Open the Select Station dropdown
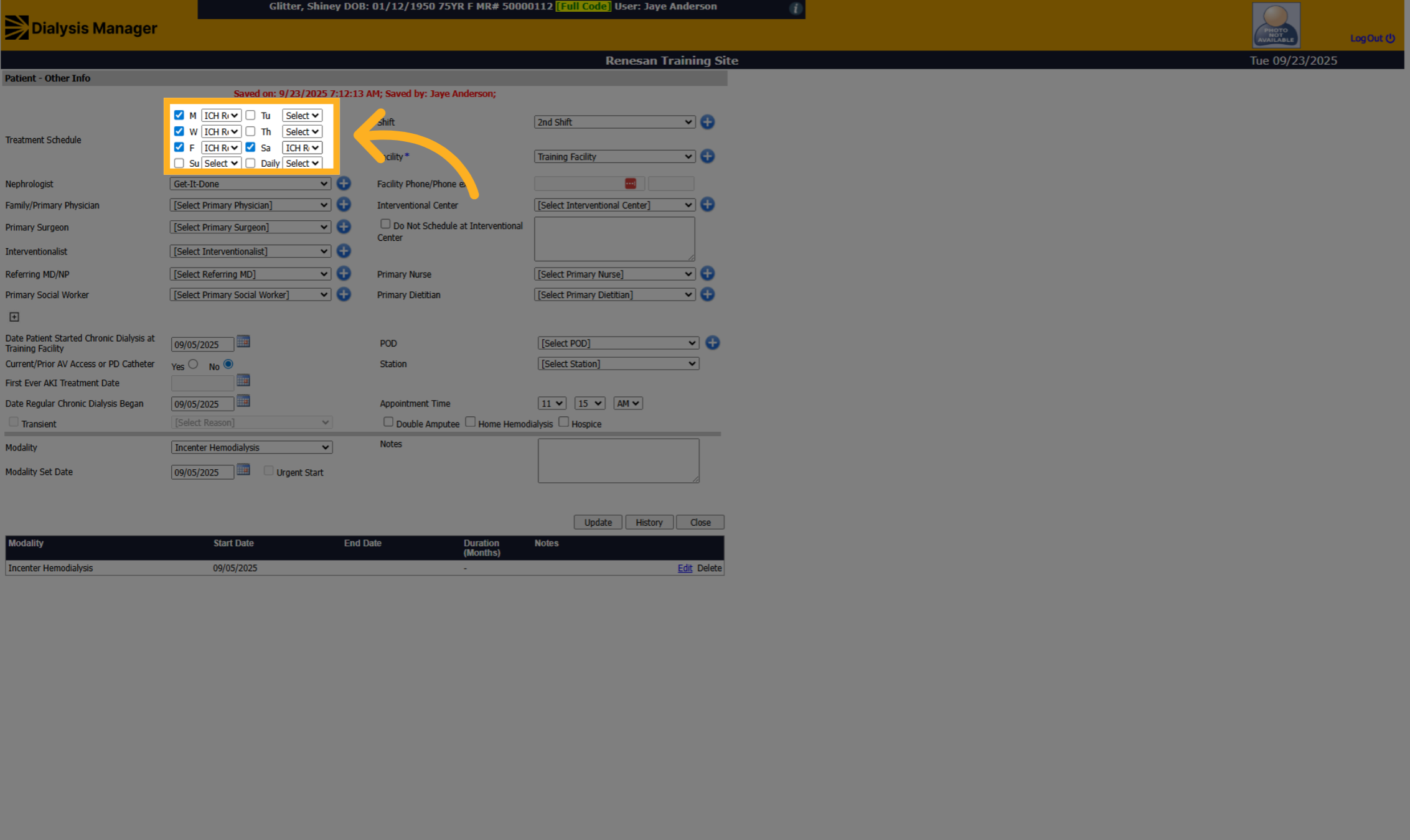This screenshot has height=840, width=1410. click(x=618, y=364)
